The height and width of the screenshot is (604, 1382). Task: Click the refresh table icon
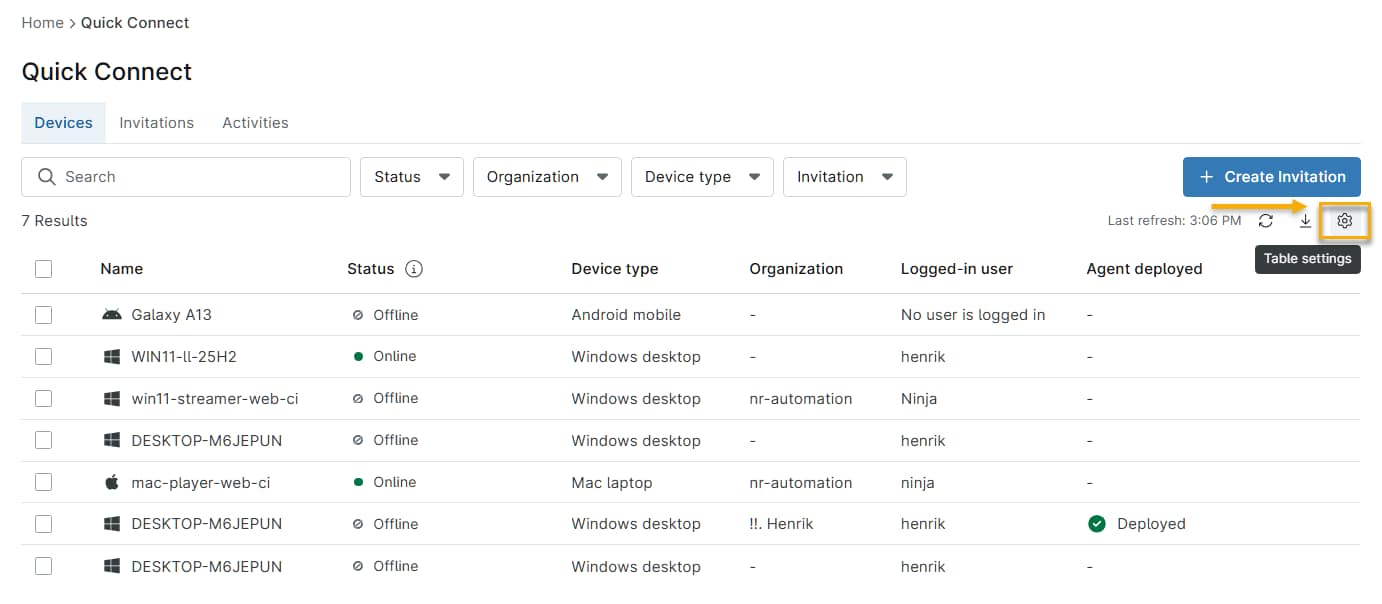[x=1266, y=221]
